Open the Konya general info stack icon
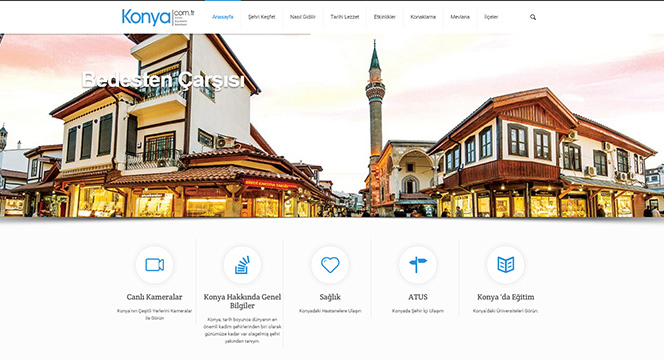 coord(242,265)
